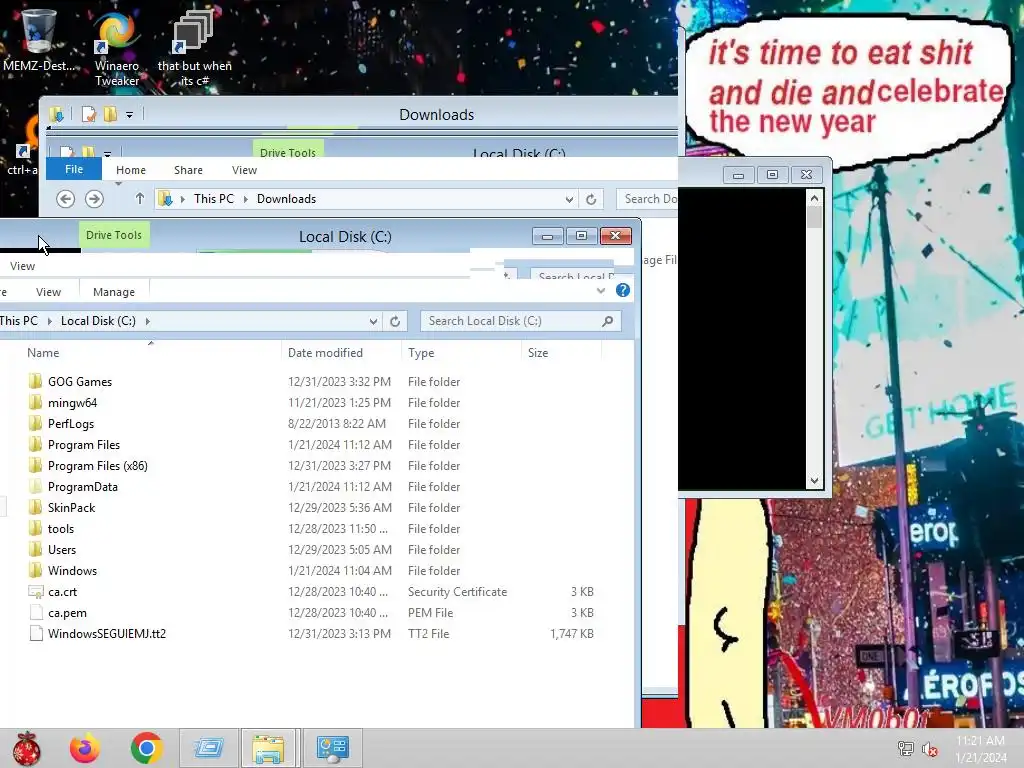Open Google Chrome from the taskbar
Screen dimensions: 1024x768
click(x=146, y=748)
